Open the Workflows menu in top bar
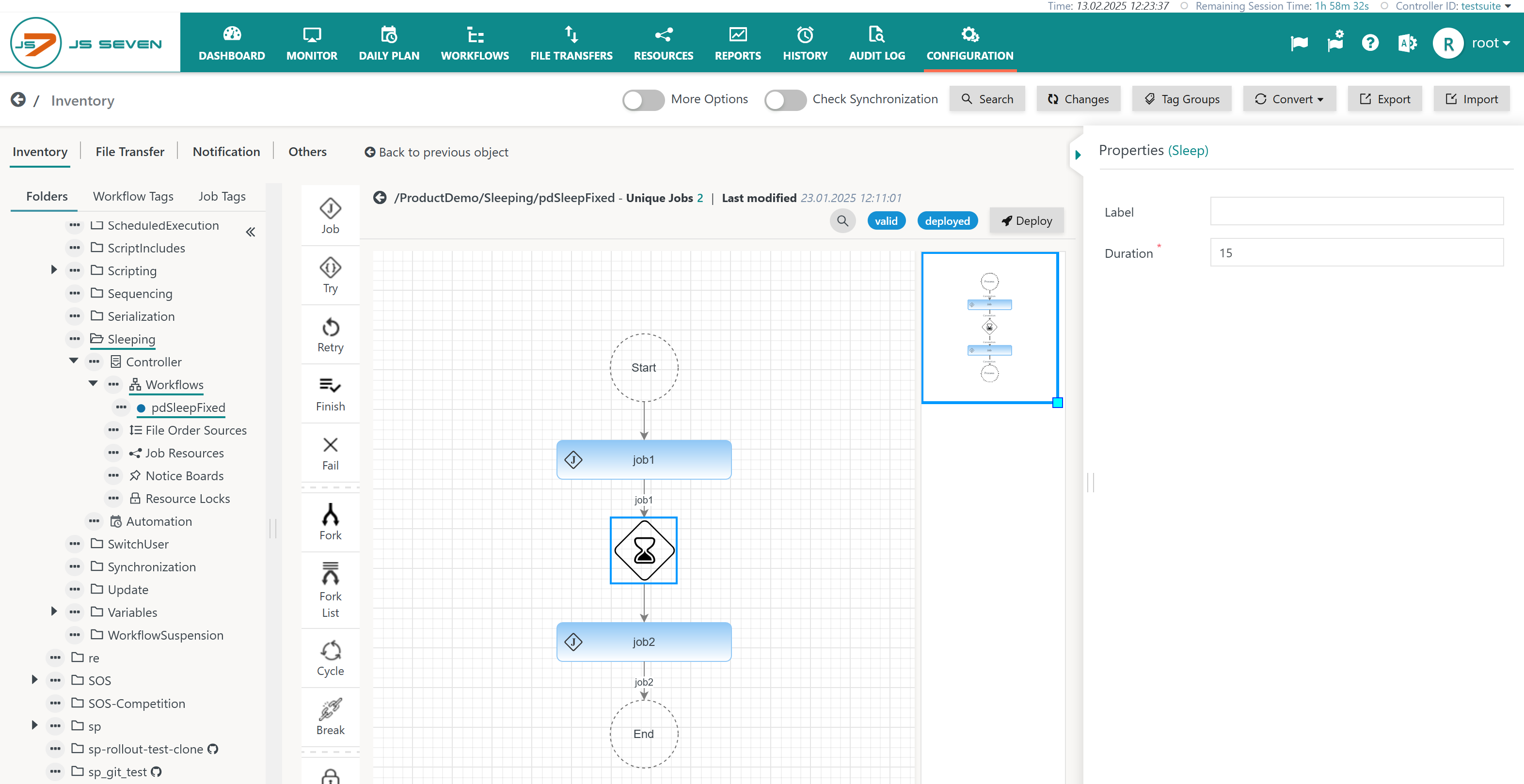This screenshot has width=1524, height=784. [x=475, y=43]
